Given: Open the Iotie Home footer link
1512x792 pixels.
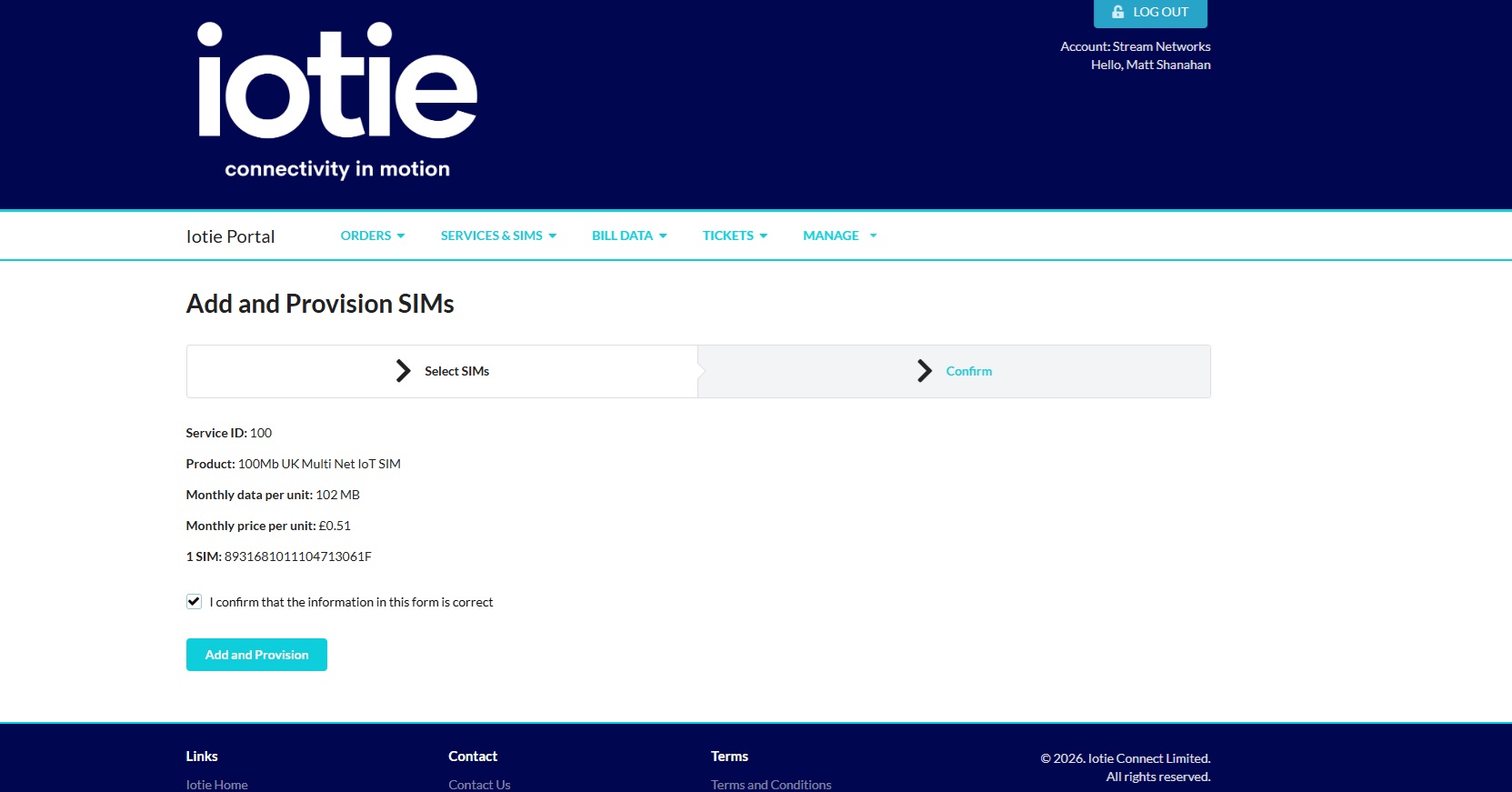Looking at the screenshot, I should click(216, 785).
